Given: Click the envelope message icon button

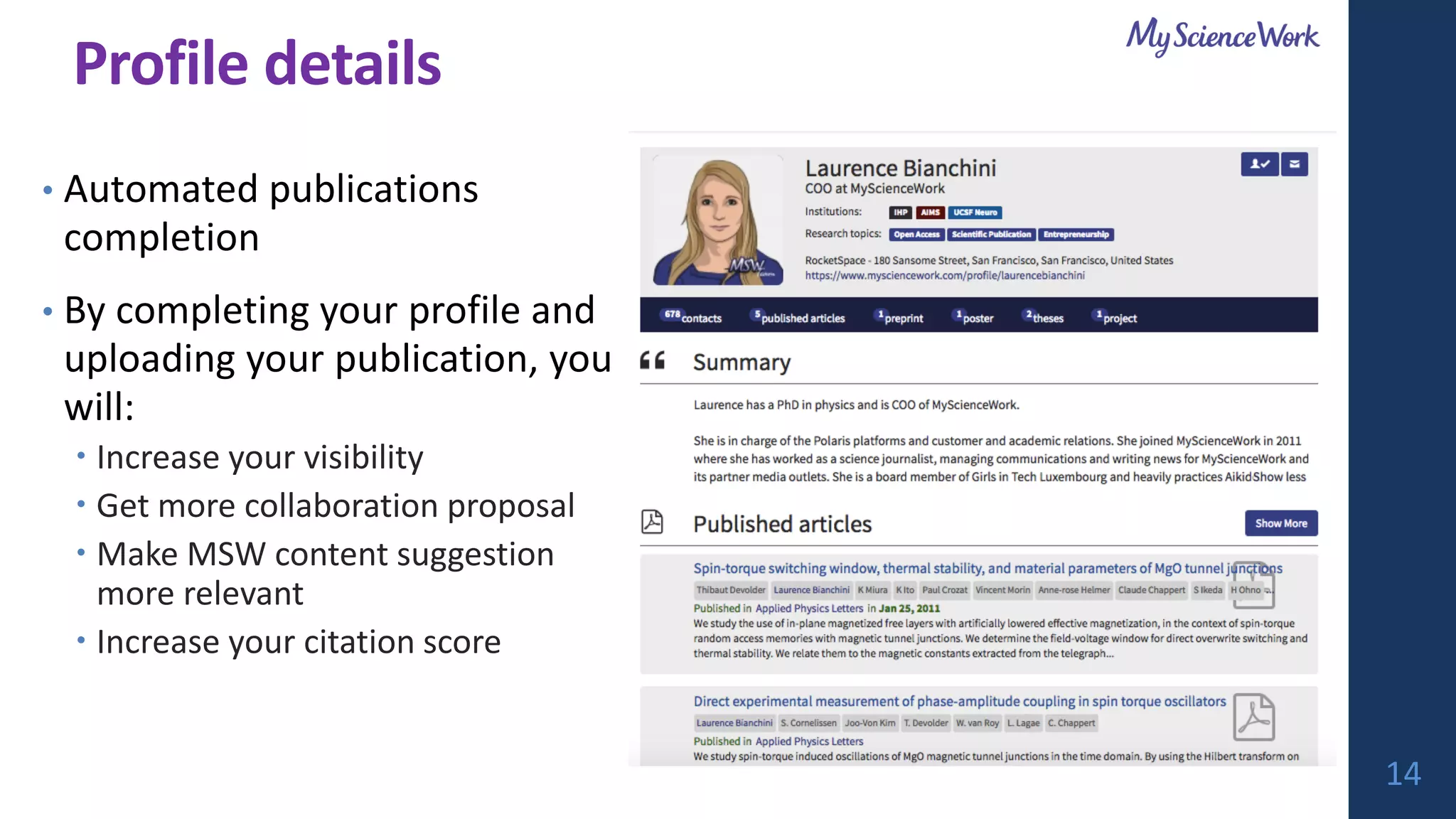Looking at the screenshot, I should [x=1295, y=164].
